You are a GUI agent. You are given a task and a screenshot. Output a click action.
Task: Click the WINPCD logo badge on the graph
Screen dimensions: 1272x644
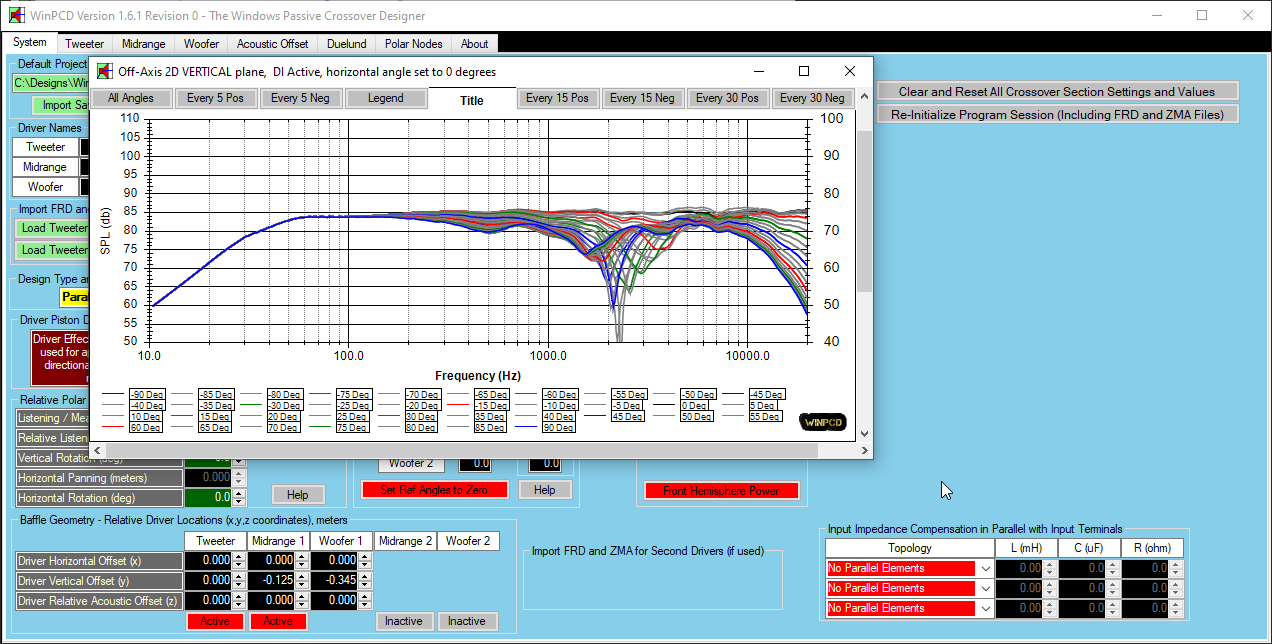[824, 422]
